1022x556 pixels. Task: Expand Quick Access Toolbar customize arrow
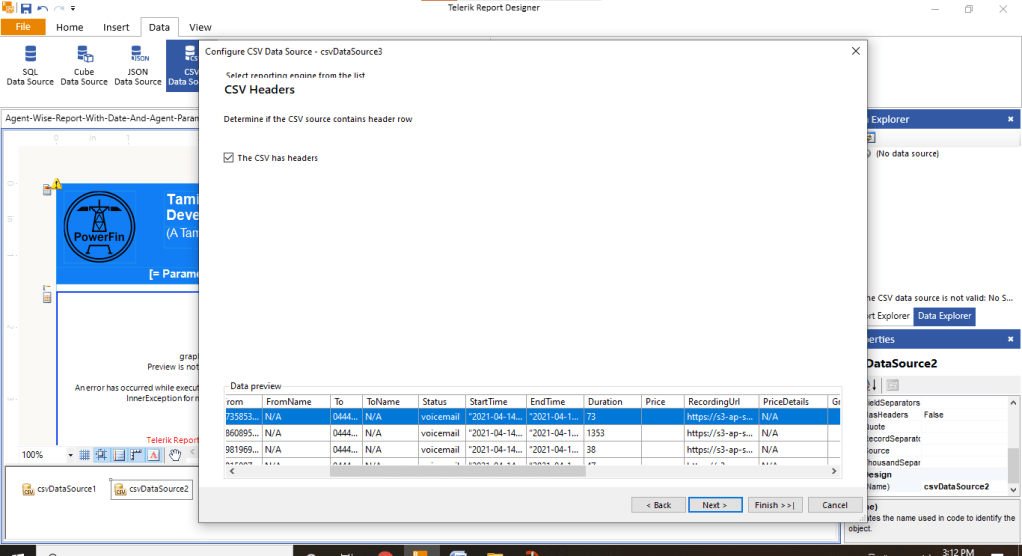pos(73,8)
